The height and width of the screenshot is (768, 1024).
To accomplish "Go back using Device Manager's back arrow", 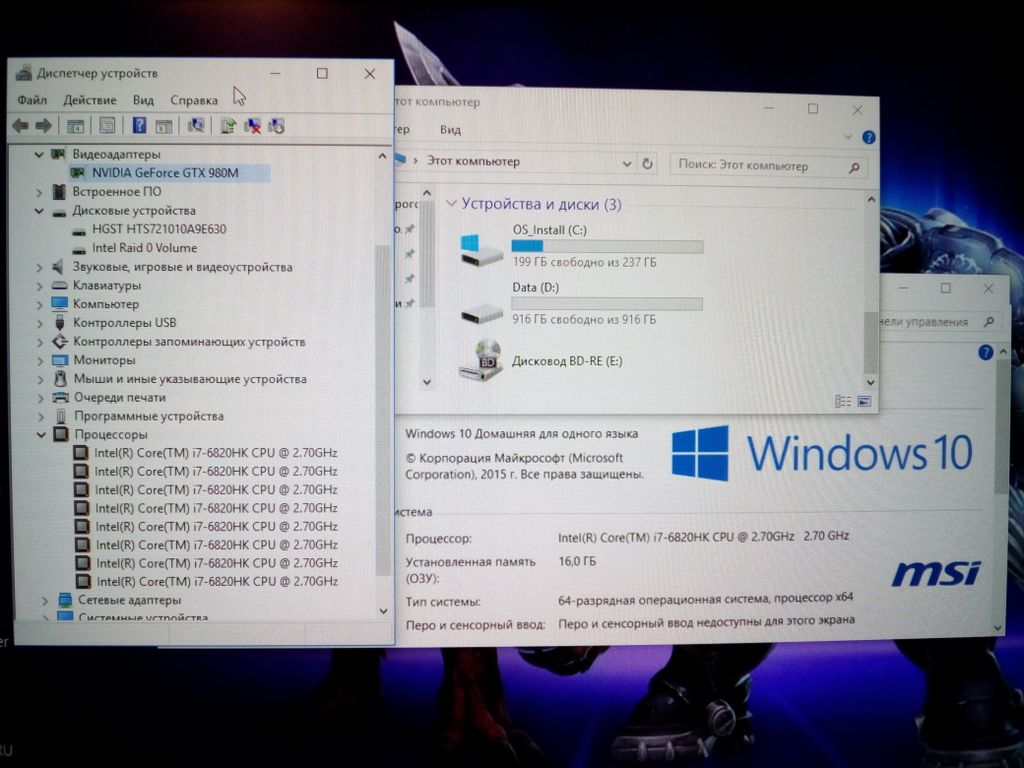I will click(x=20, y=125).
